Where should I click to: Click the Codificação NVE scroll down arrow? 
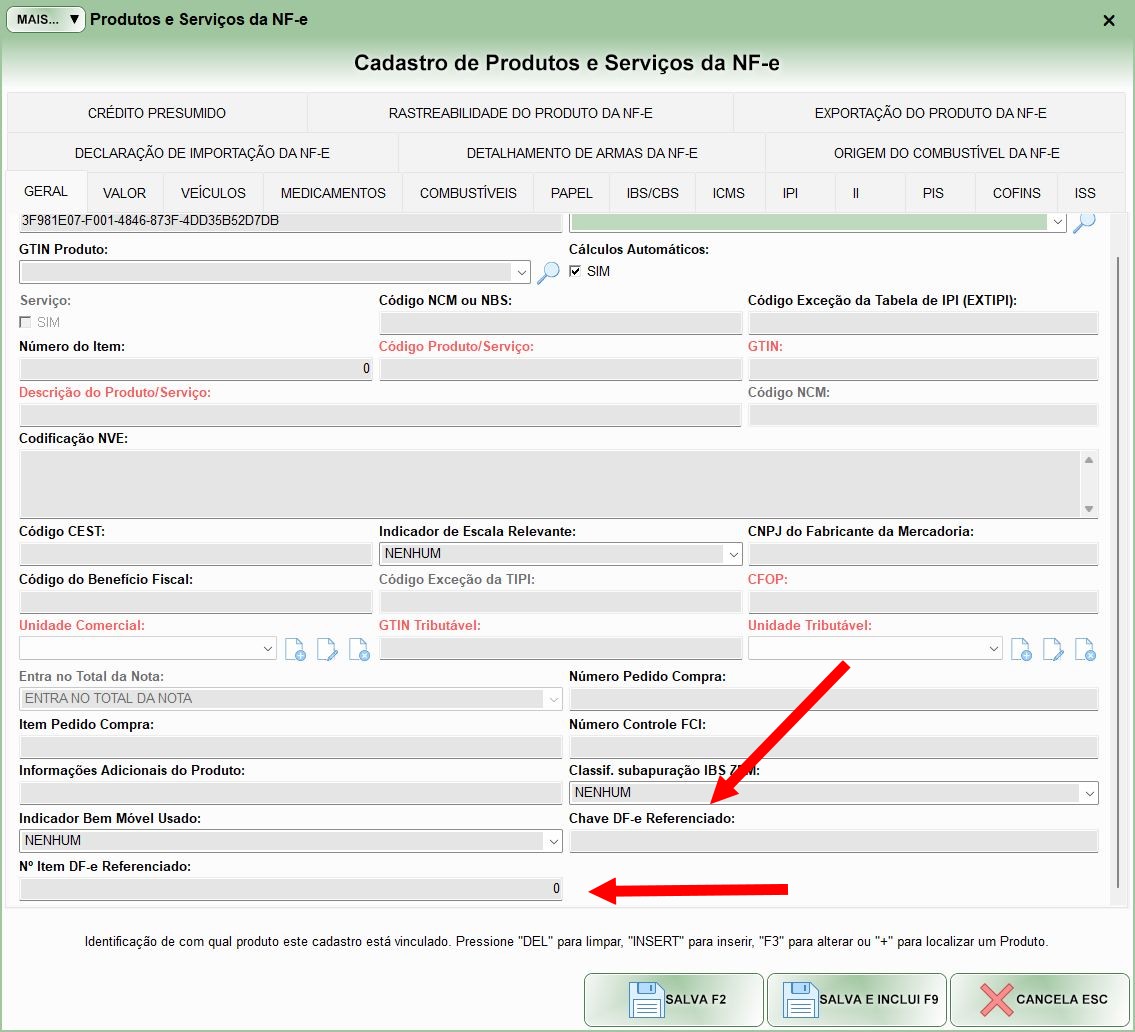coord(1089,509)
